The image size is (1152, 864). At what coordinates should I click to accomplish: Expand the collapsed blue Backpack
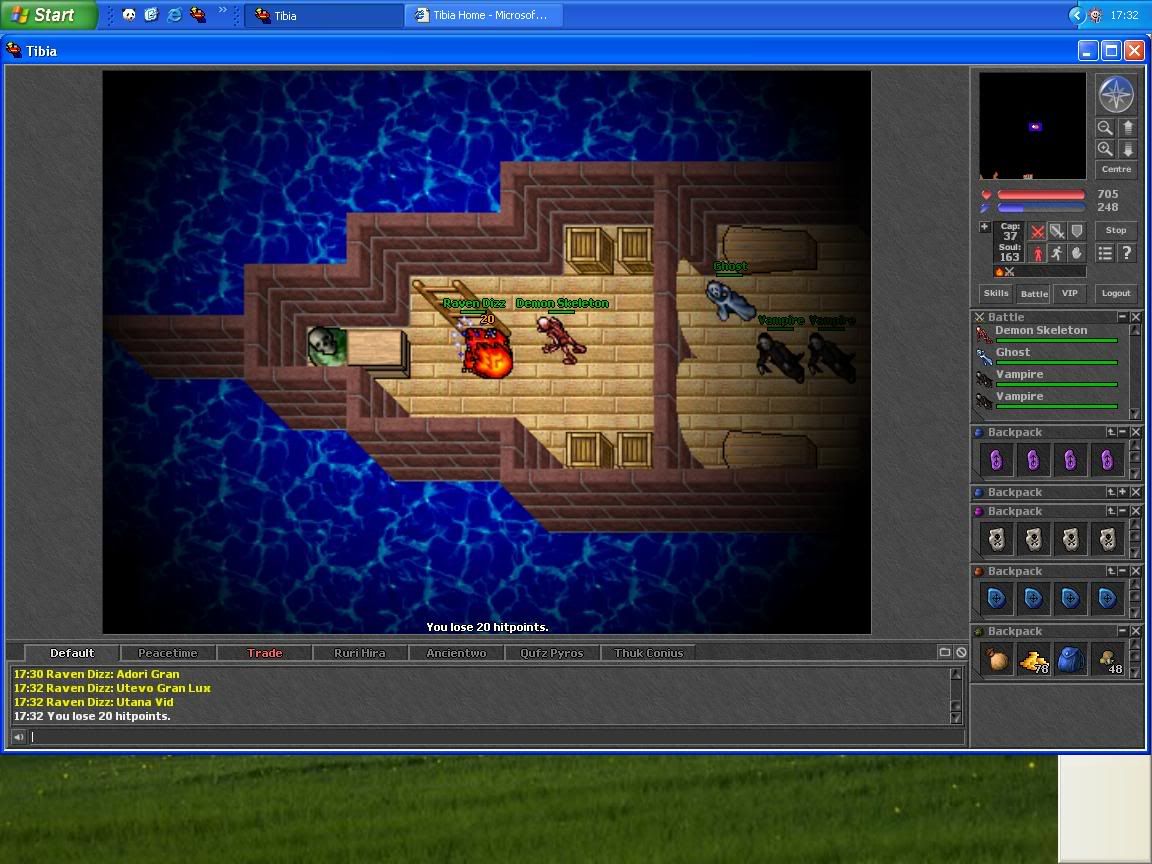pyautogui.click(x=1123, y=492)
